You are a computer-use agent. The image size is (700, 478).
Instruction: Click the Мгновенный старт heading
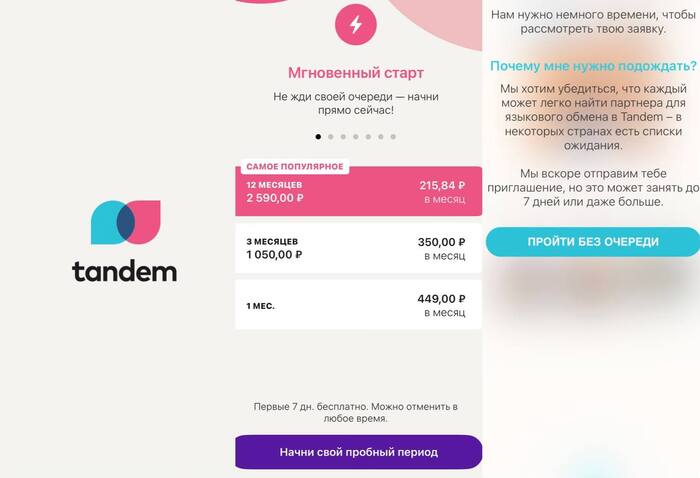355,73
